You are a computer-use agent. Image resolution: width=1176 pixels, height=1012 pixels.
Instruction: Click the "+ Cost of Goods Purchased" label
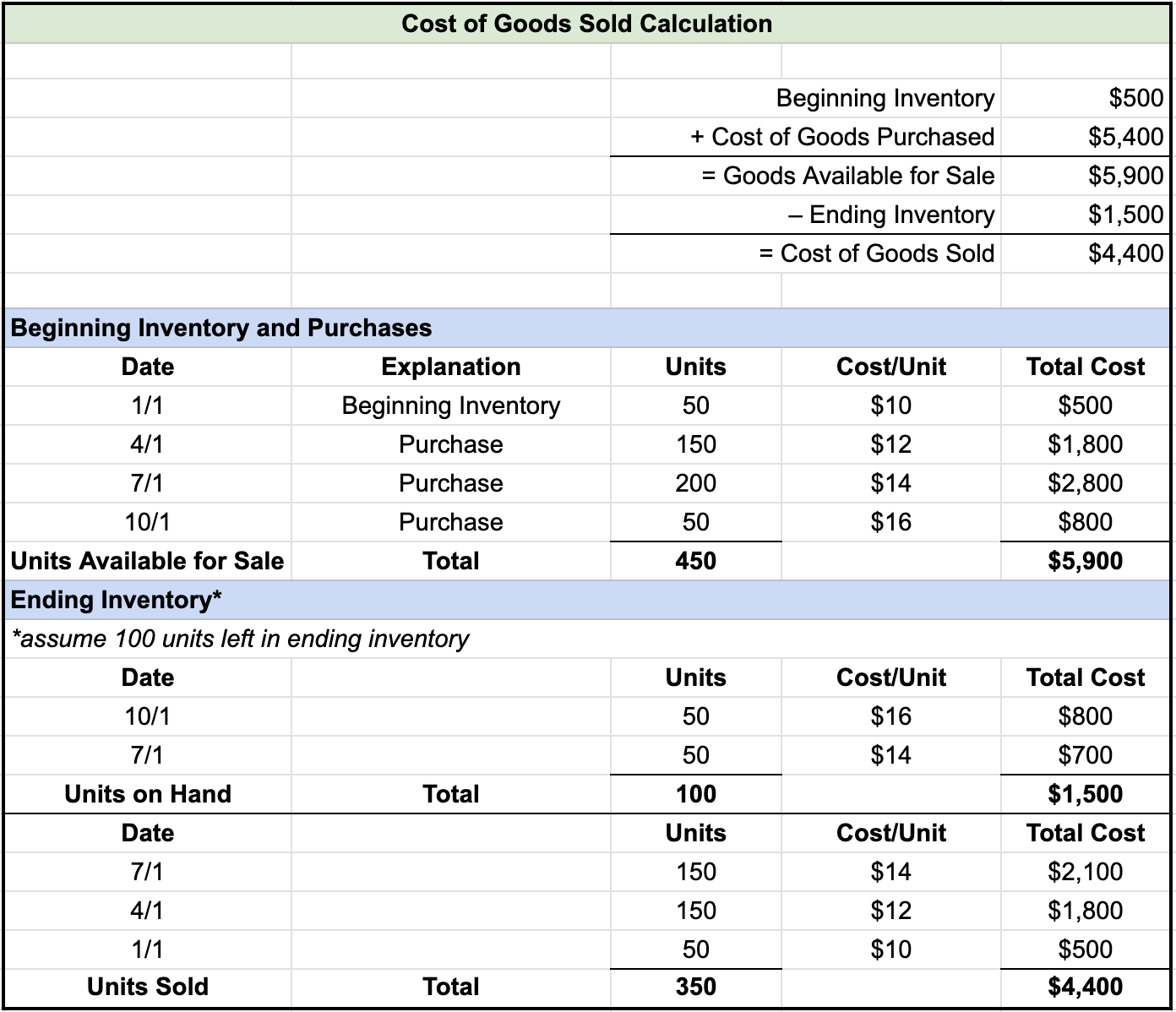[842, 137]
